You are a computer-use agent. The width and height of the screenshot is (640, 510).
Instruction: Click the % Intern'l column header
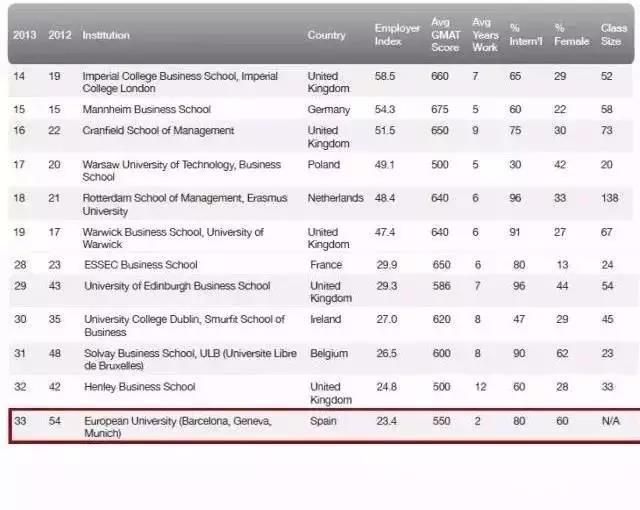tap(526, 35)
